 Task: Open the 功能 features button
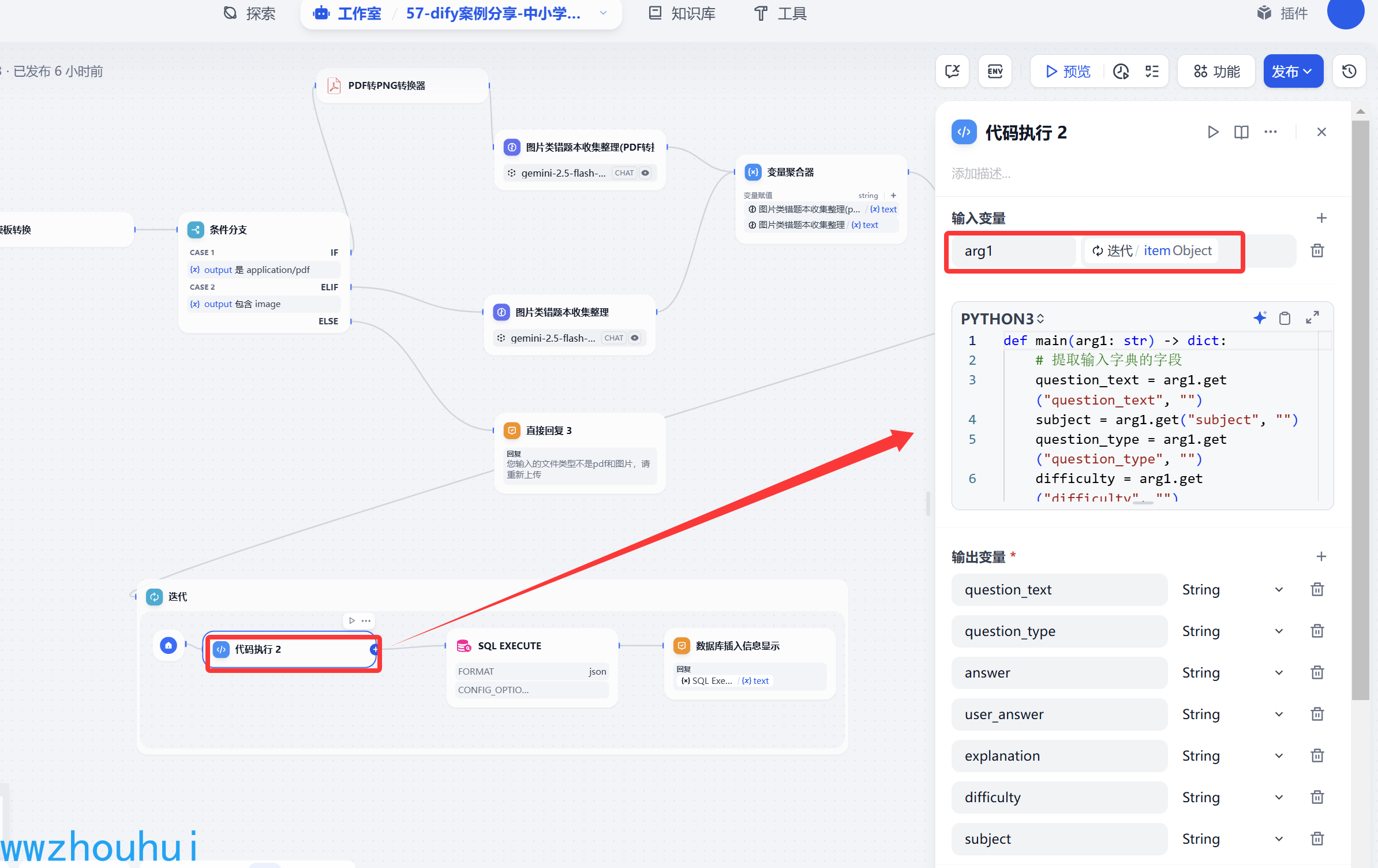pyautogui.click(x=1216, y=72)
